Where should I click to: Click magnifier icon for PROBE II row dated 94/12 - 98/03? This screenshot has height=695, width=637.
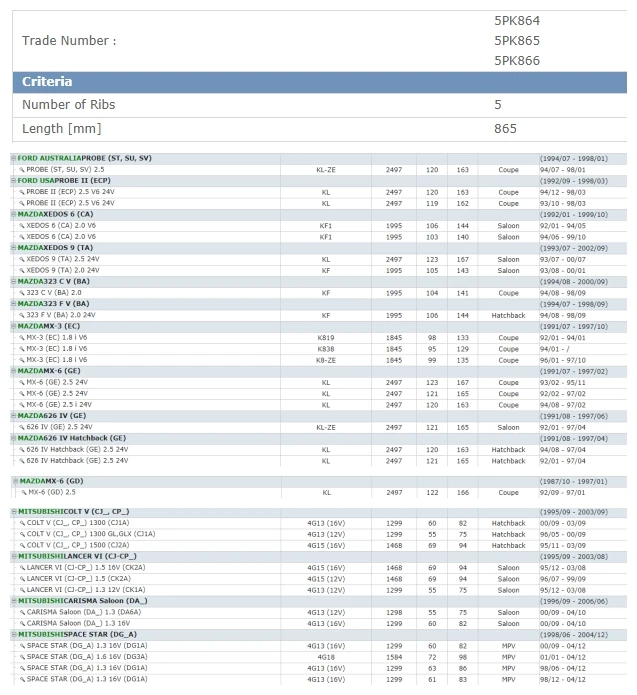pyautogui.click(x=22, y=192)
